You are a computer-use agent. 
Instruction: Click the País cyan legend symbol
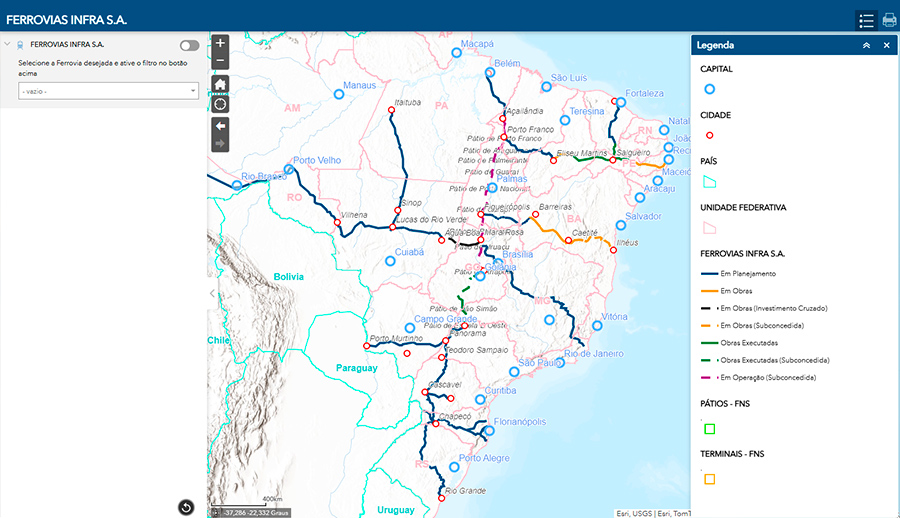709,182
